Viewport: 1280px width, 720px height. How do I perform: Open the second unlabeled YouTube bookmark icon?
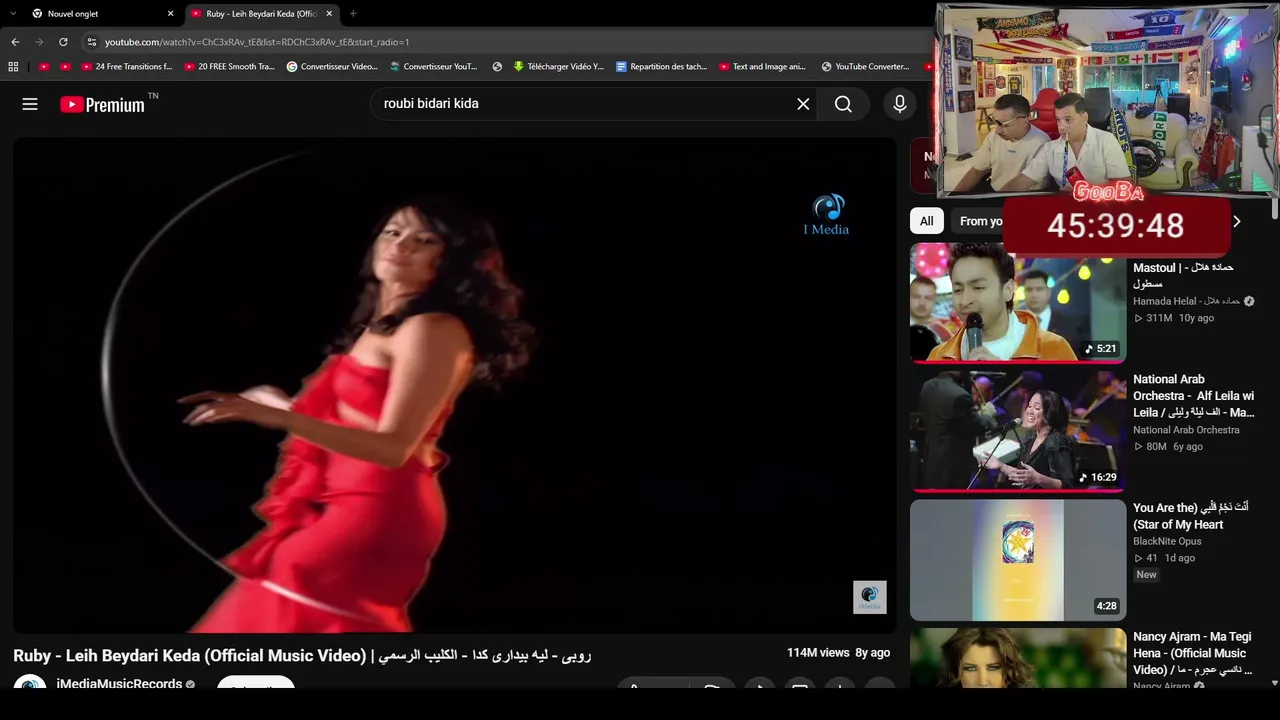click(x=65, y=67)
